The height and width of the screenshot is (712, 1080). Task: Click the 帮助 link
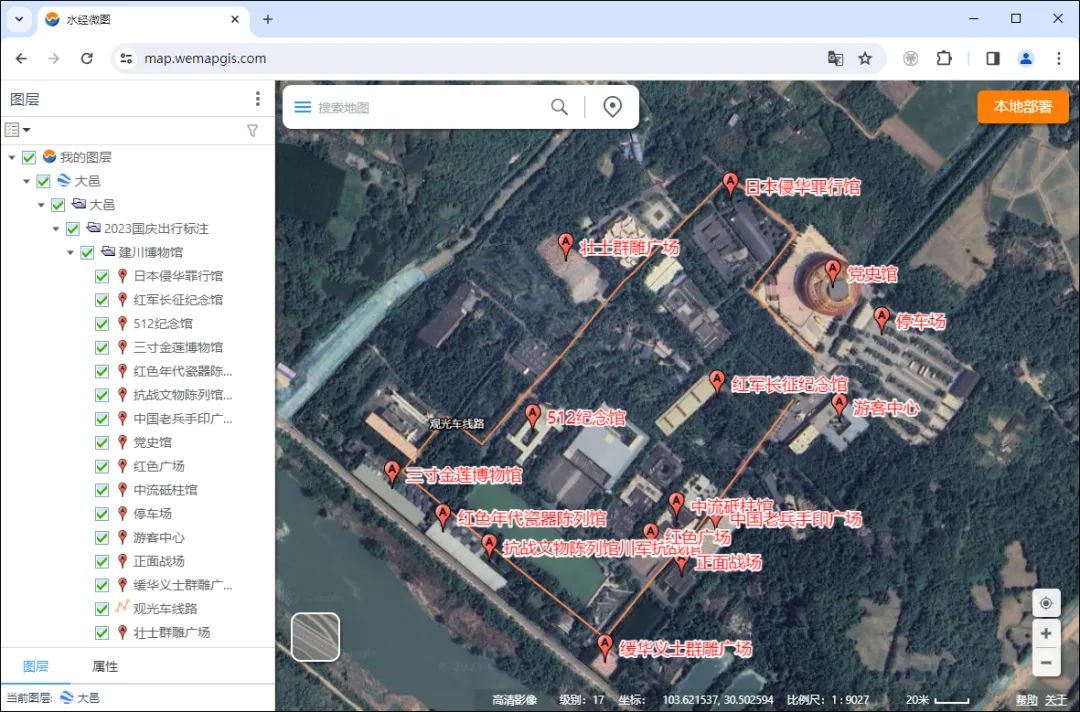tap(1026, 700)
